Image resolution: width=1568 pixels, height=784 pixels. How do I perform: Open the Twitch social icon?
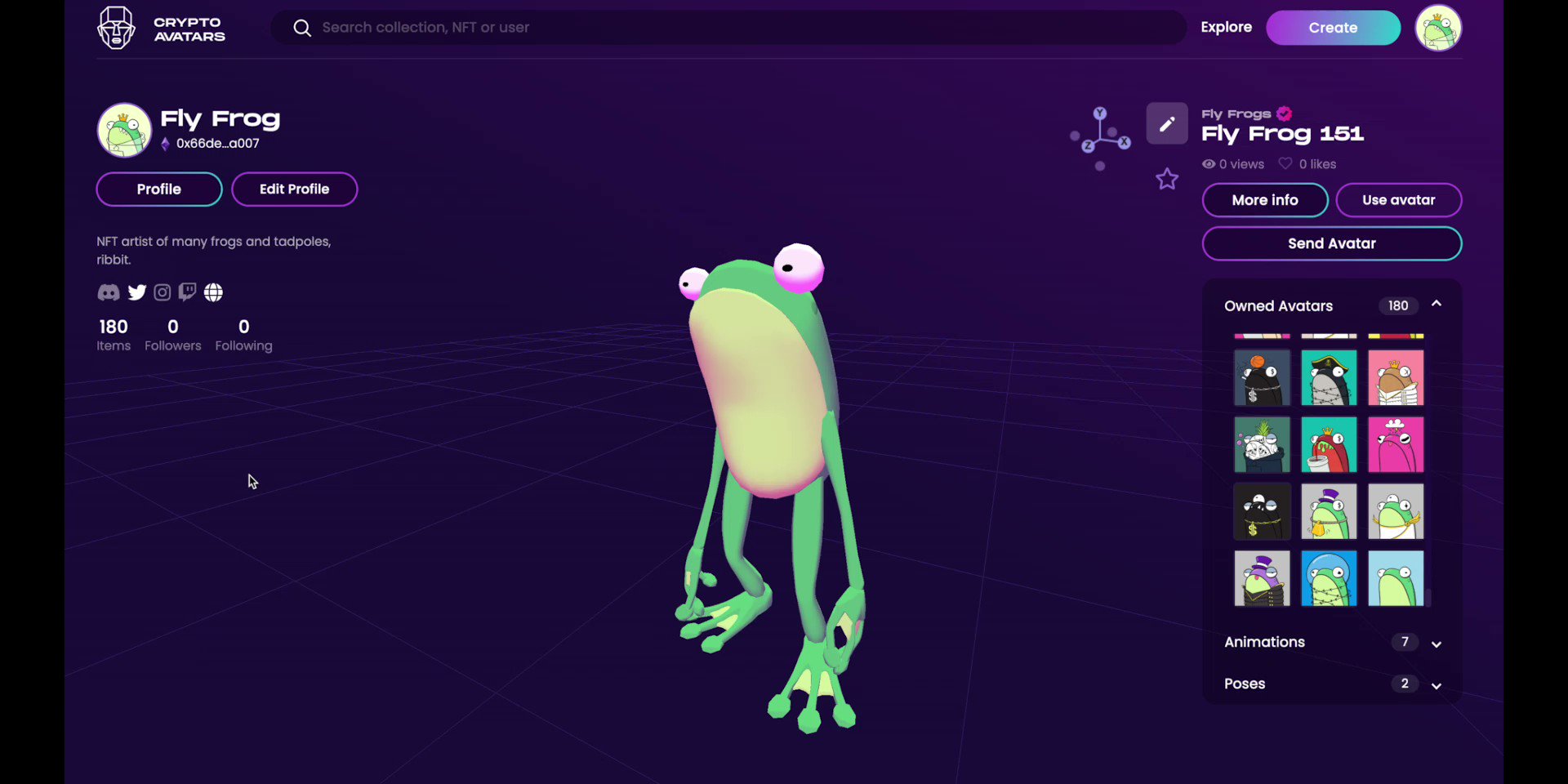(187, 292)
